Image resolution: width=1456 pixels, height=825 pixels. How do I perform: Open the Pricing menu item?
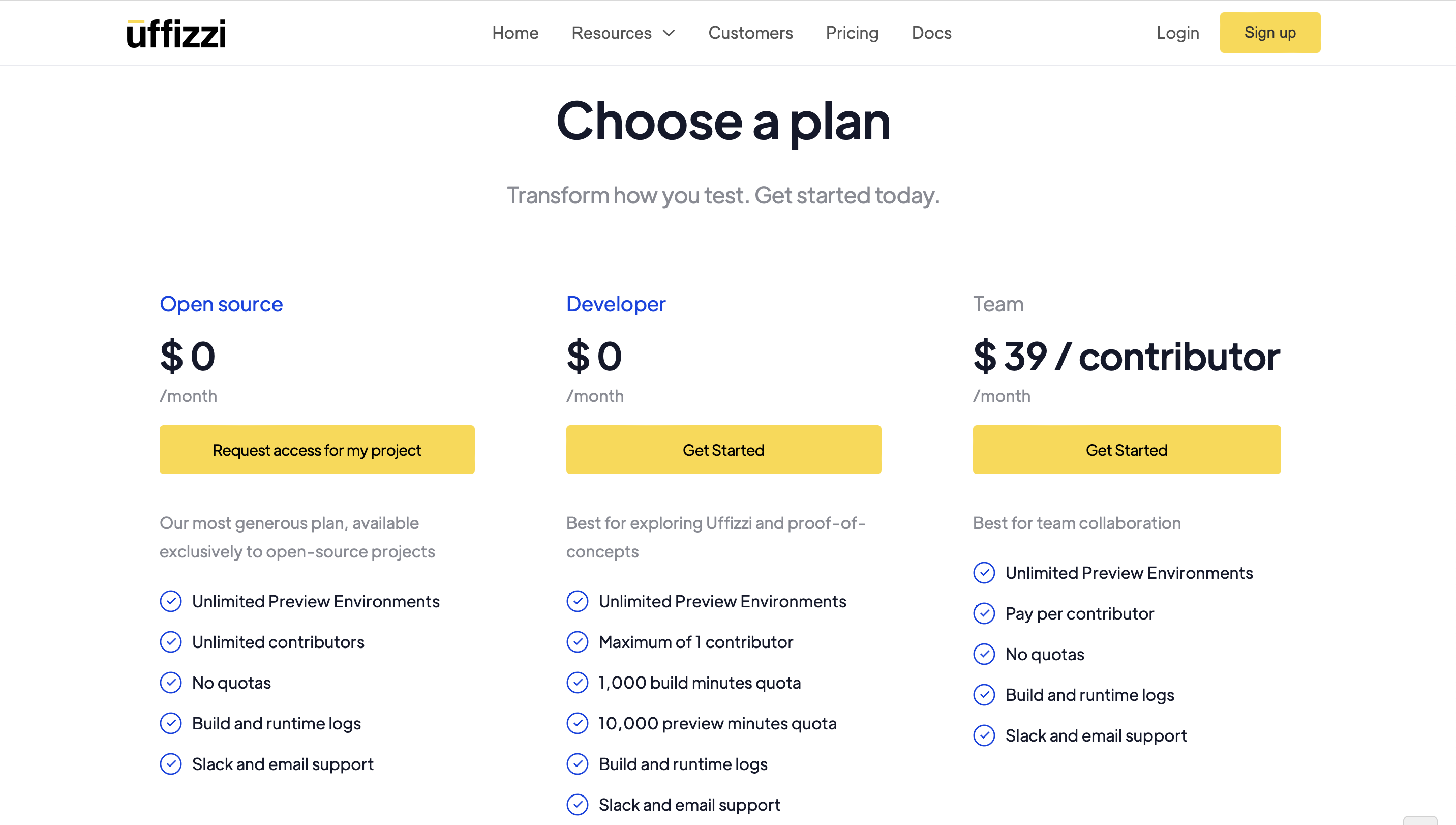pos(852,33)
